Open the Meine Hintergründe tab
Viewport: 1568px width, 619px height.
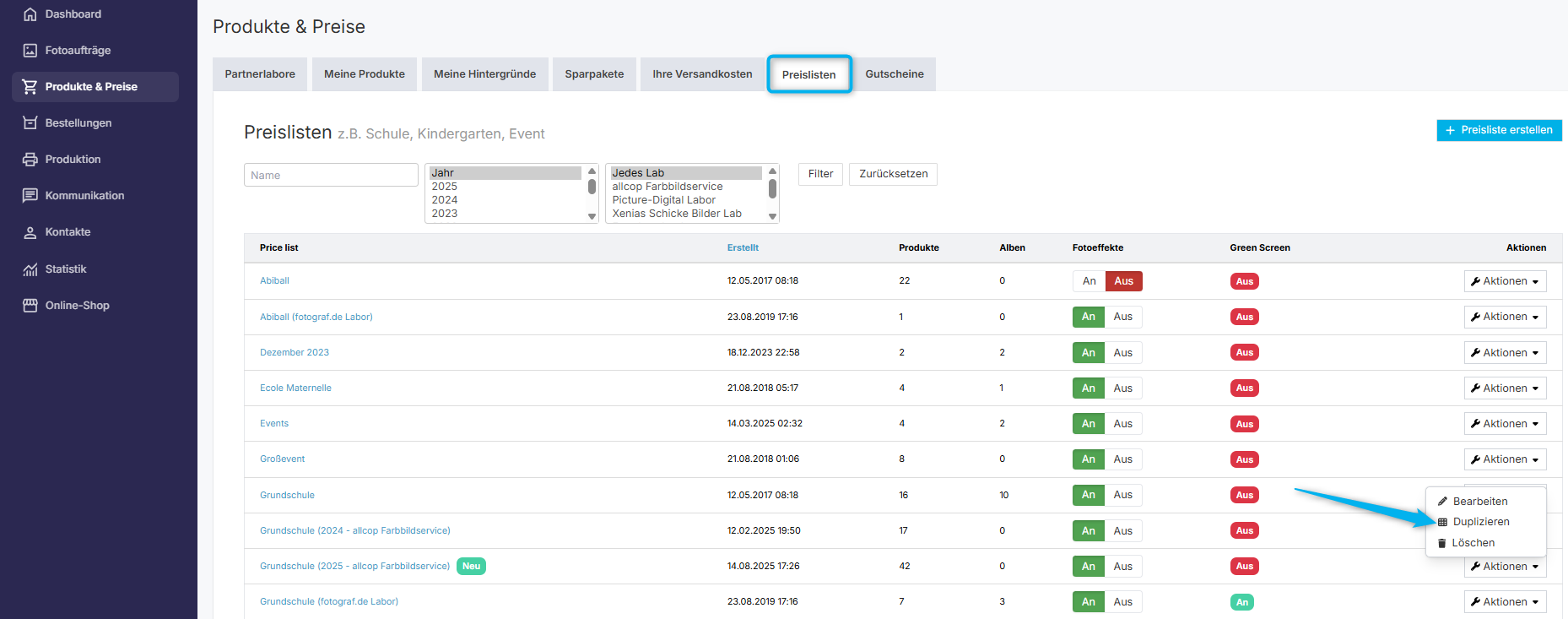[x=485, y=74]
